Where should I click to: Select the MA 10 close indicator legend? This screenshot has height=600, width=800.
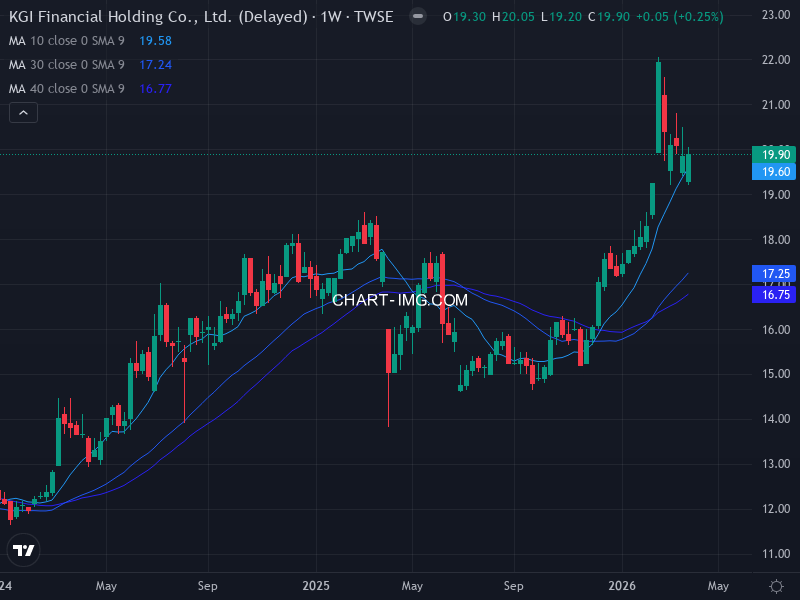pos(67,41)
